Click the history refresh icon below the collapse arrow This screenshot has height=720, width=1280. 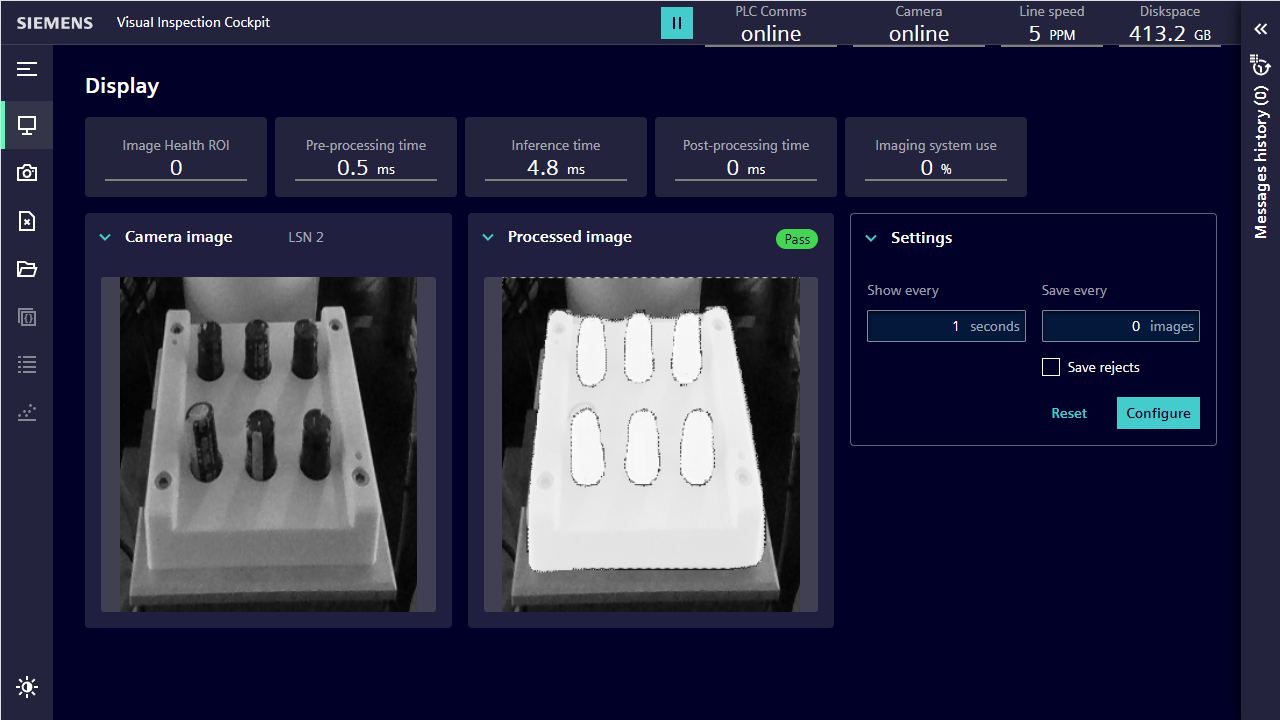[1260, 65]
